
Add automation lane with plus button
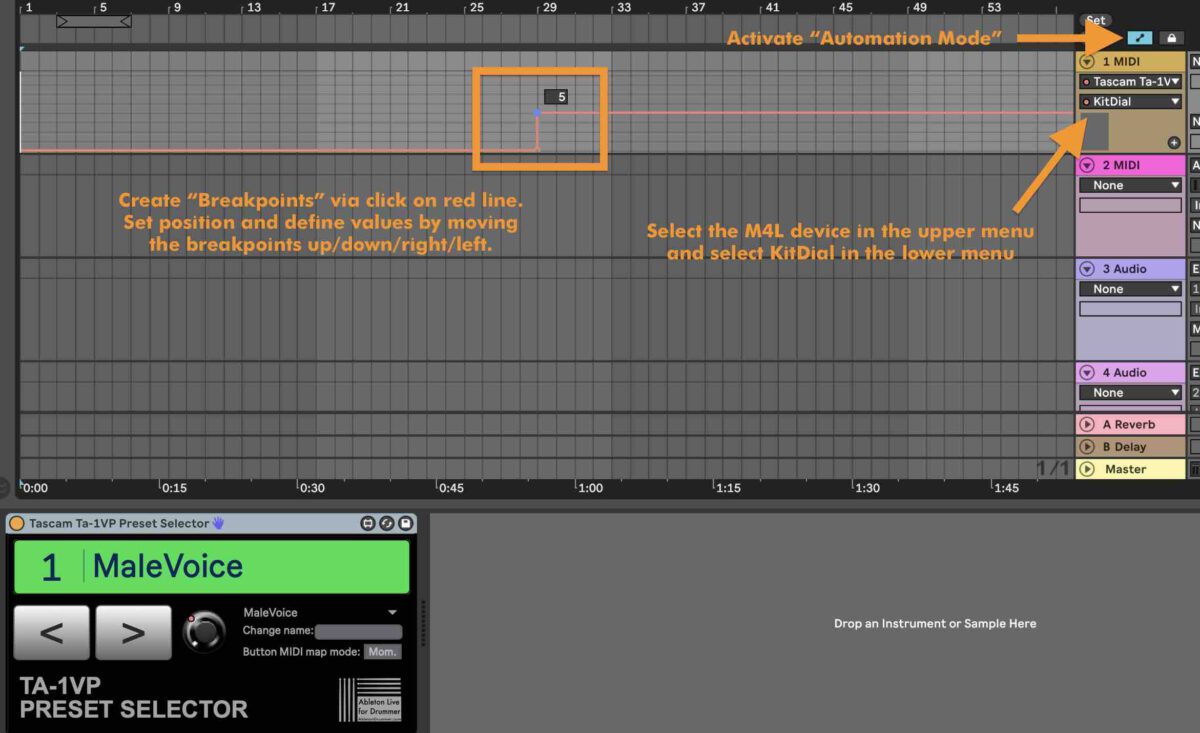coord(1174,143)
